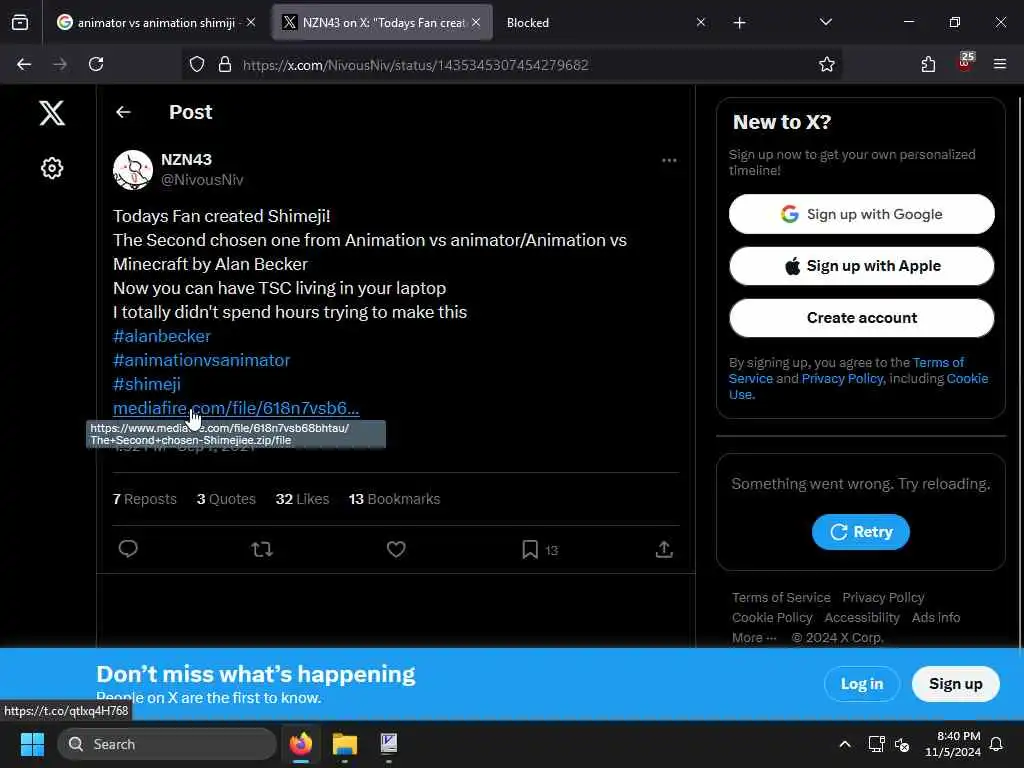Screen dimensions: 1024x768
Task: Open the Firefox extensions puzzle icon
Action: click(928, 64)
